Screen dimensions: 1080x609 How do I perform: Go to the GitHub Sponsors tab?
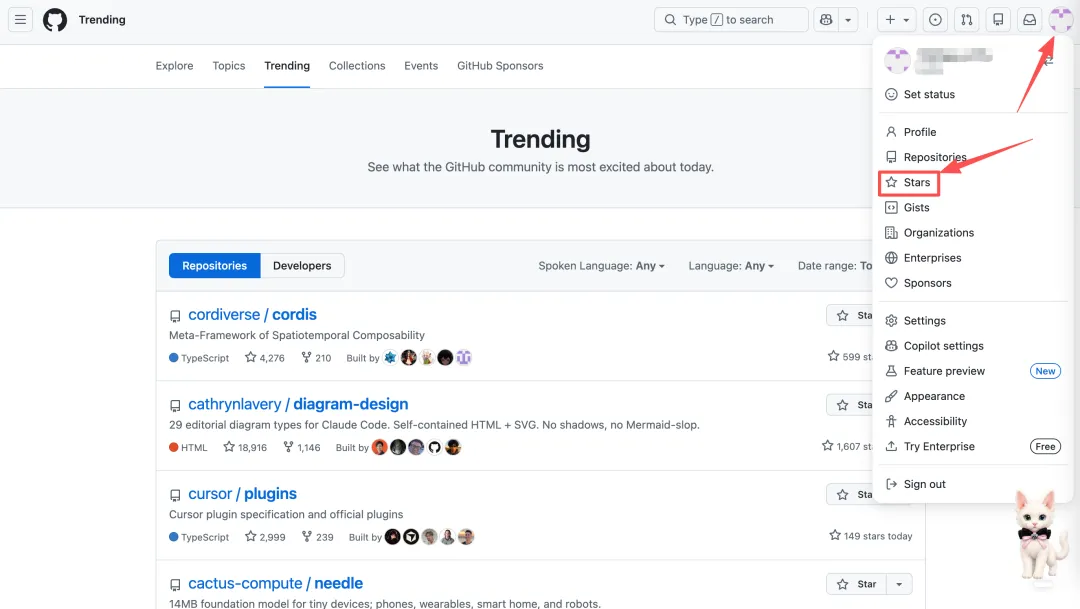click(x=500, y=65)
